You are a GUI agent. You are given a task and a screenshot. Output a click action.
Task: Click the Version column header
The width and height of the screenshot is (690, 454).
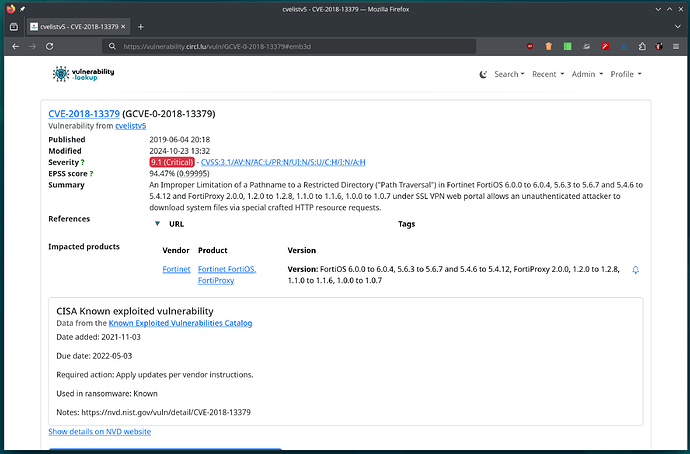pyautogui.click(x=302, y=250)
